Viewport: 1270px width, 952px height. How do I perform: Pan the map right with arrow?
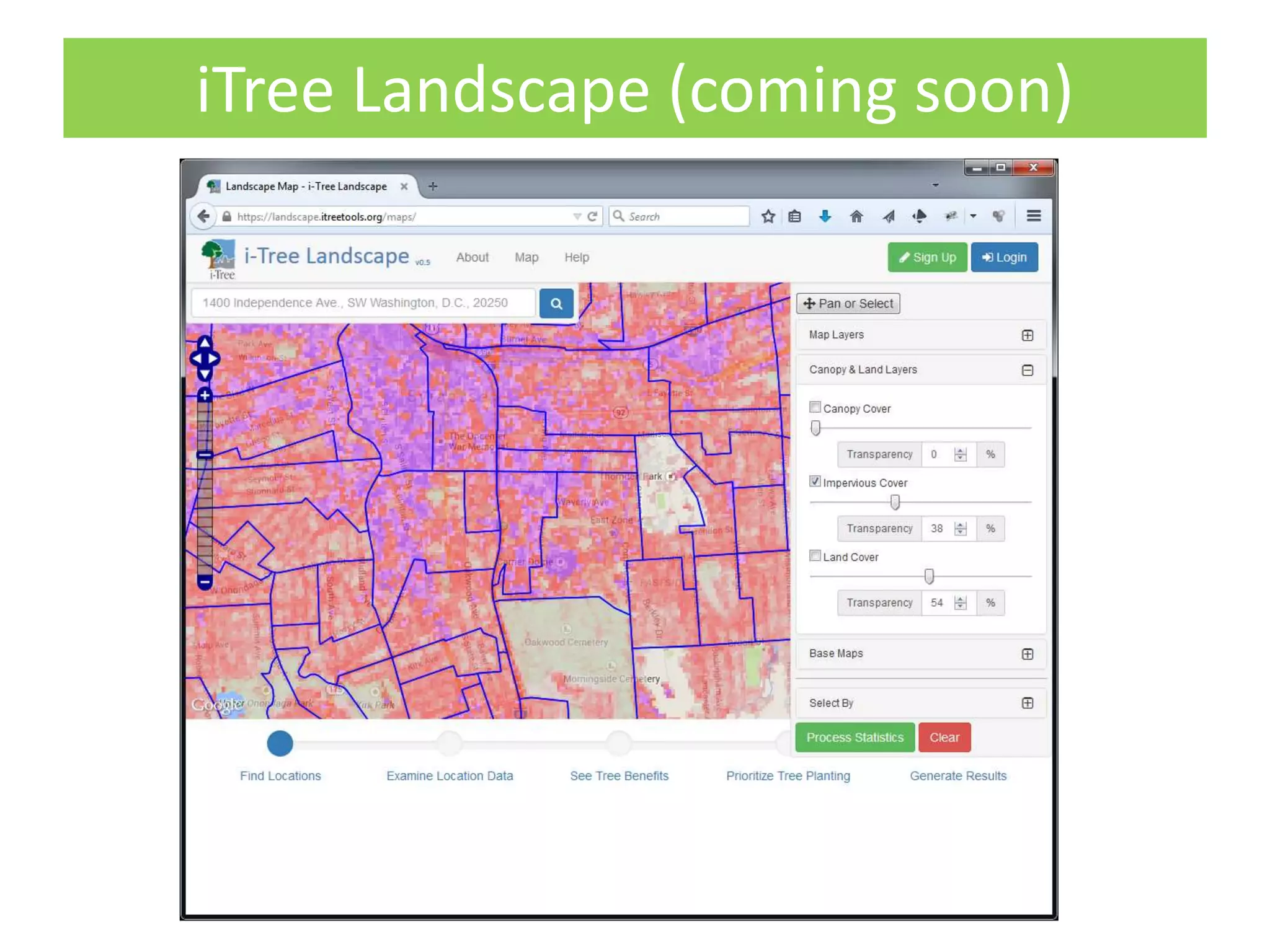pyautogui.click(x=213, y=358)
